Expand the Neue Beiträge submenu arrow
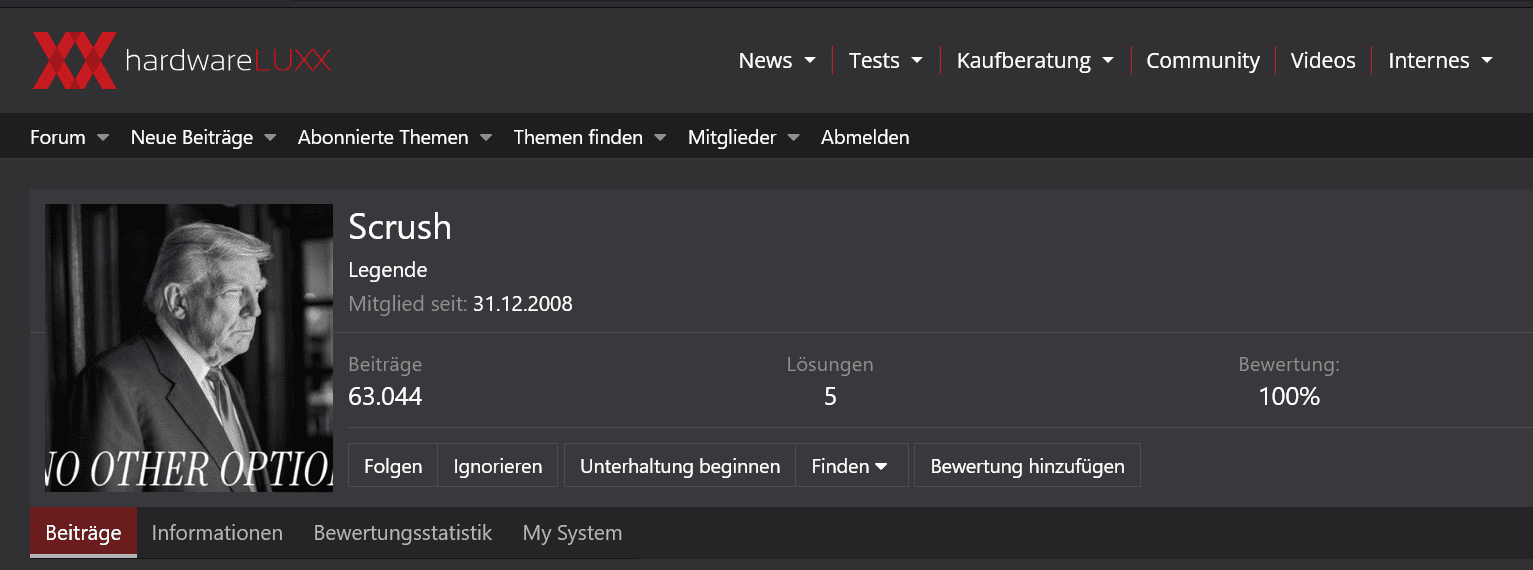The height and width of the screenshot is (570, 1533). tap(270, 138)
